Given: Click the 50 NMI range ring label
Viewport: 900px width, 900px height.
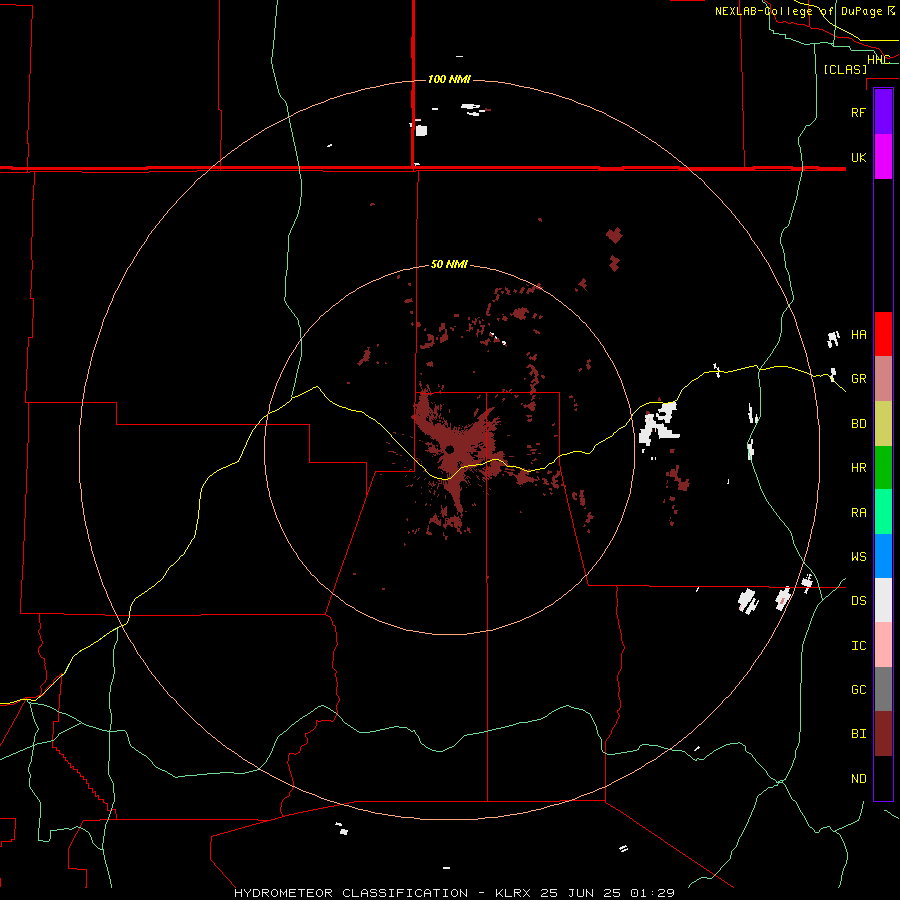Looking at the screenshot, I should click(449, 264).
